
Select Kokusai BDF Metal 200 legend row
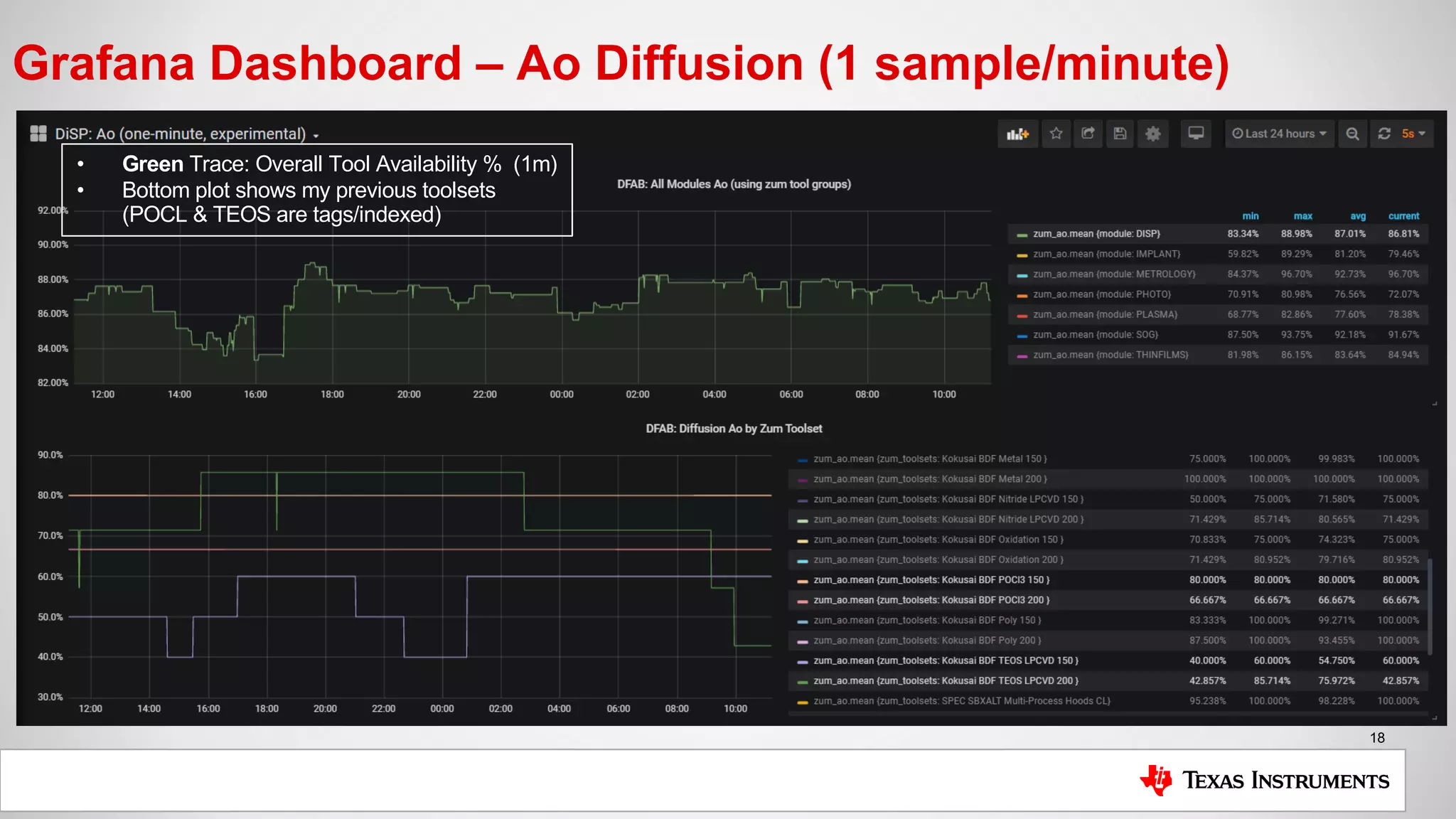(x=1108, y=479)
